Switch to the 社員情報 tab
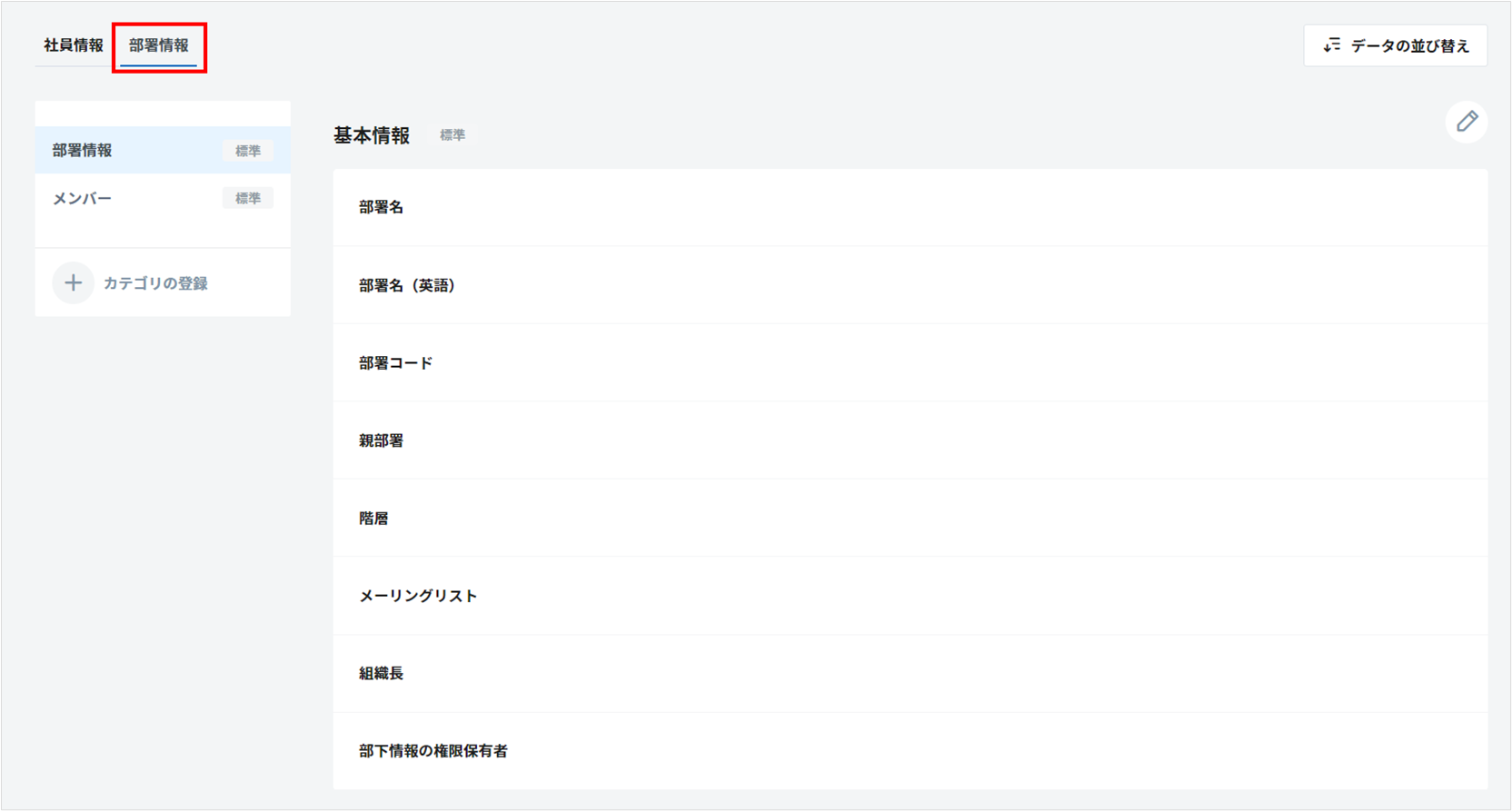 (74, 45)
